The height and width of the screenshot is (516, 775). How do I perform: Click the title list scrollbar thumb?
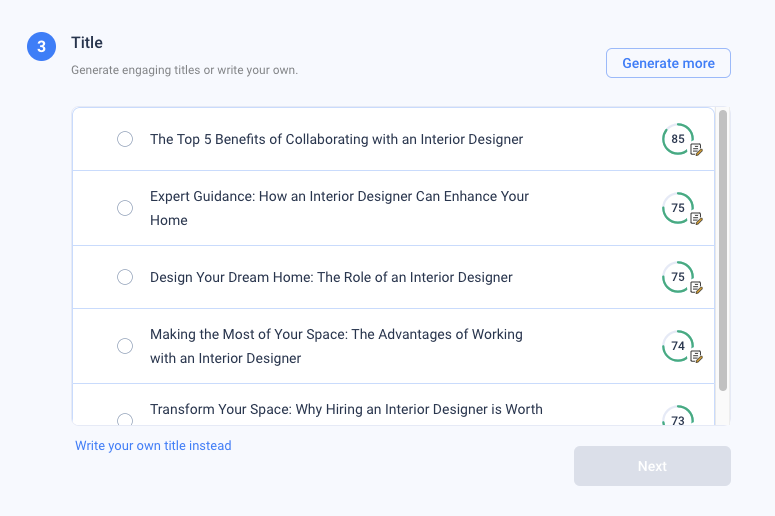coord(723,251)
